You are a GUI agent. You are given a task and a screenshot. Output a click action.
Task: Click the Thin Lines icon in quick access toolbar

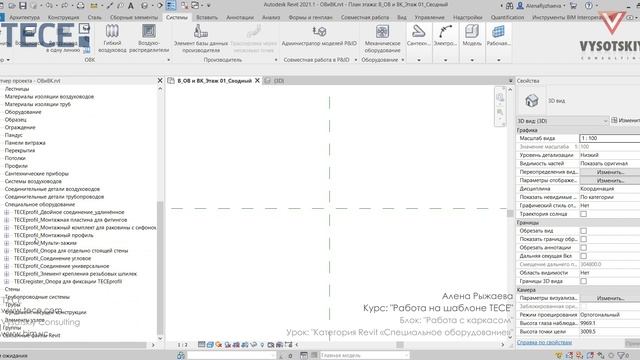point(171,5)
